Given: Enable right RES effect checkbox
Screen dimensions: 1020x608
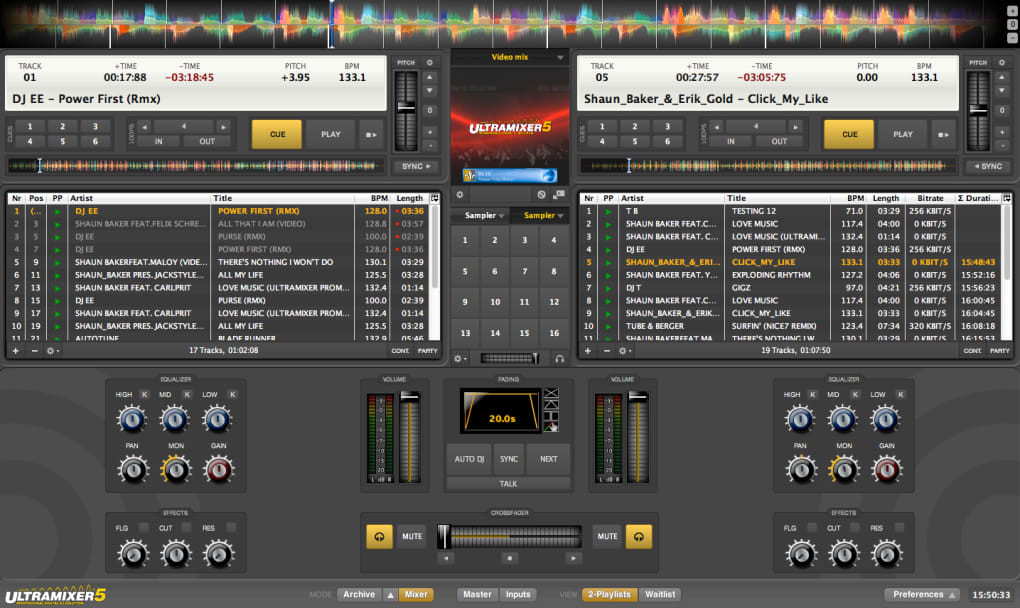Looking at the screenshot, I should coord(899,527).
